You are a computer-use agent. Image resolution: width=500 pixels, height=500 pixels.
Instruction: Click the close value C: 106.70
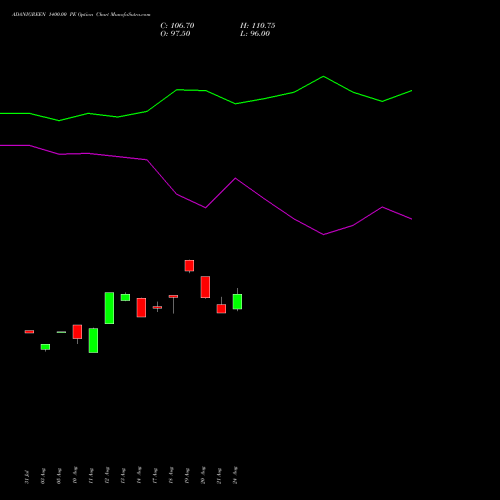(177, 26)
